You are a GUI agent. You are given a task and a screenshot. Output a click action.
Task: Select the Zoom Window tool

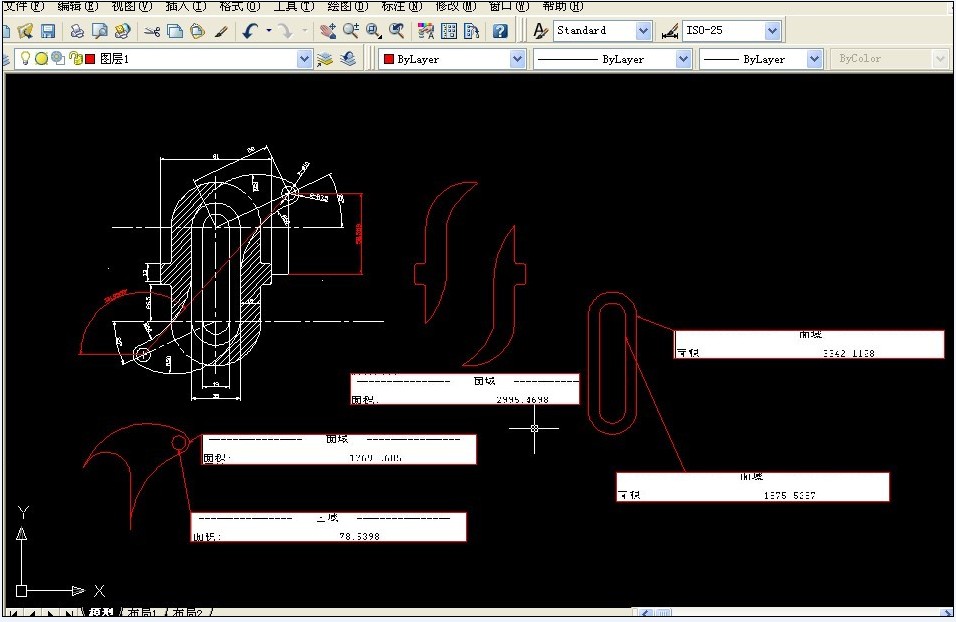coord(374,30)
